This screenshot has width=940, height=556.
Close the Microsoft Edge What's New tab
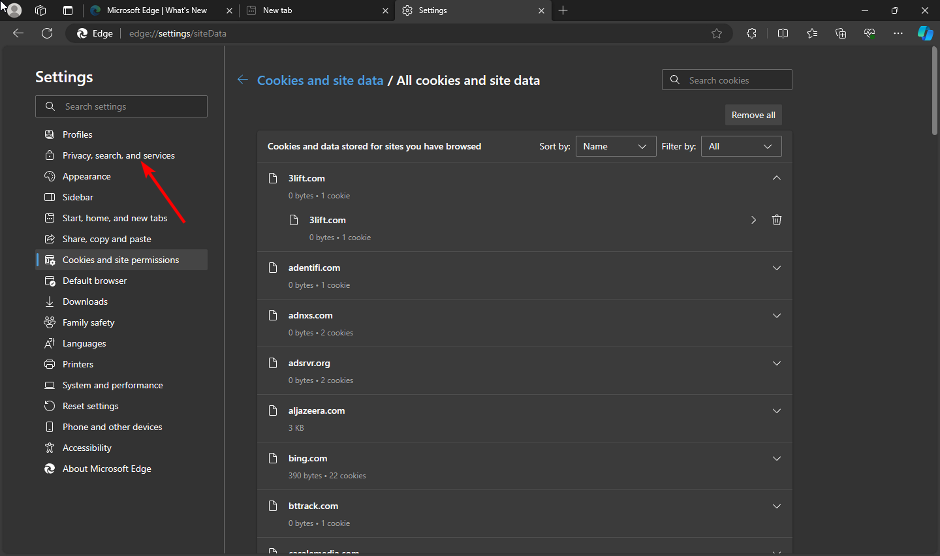tap(230, 11)
